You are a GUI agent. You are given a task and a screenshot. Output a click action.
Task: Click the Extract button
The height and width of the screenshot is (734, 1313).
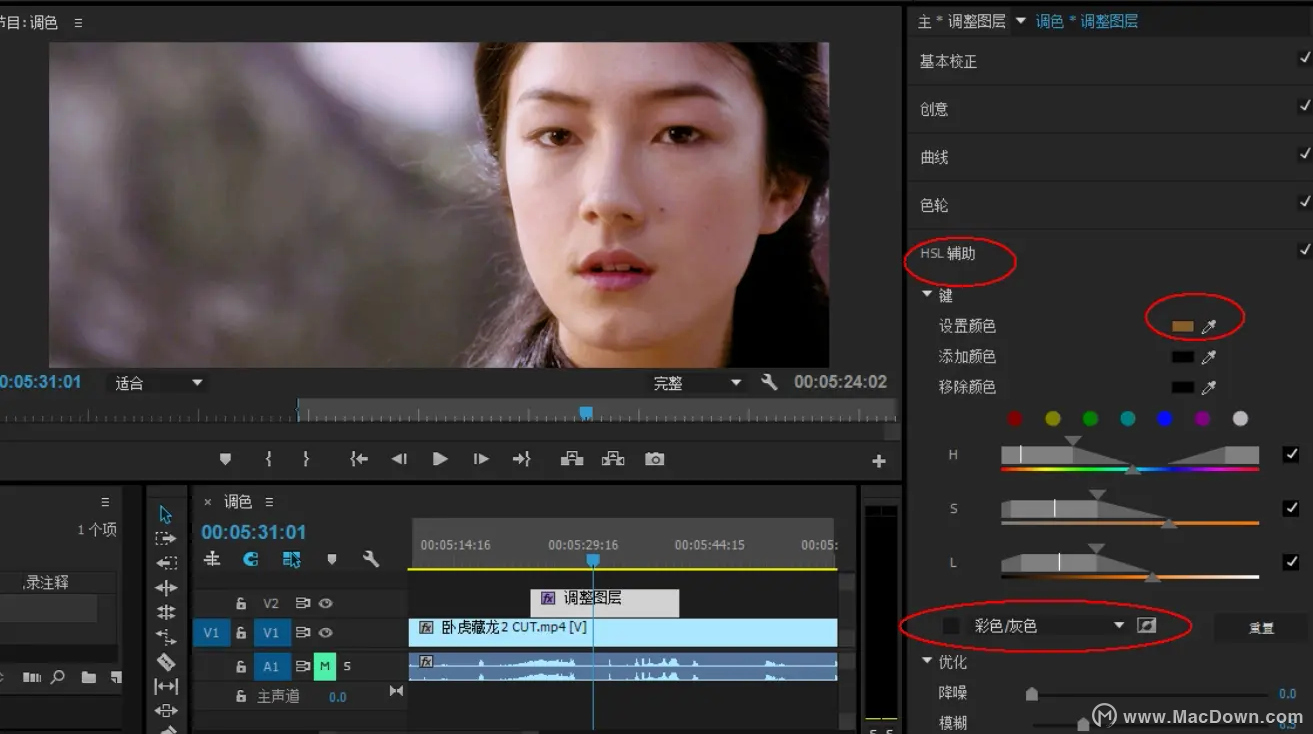(613, 459)
